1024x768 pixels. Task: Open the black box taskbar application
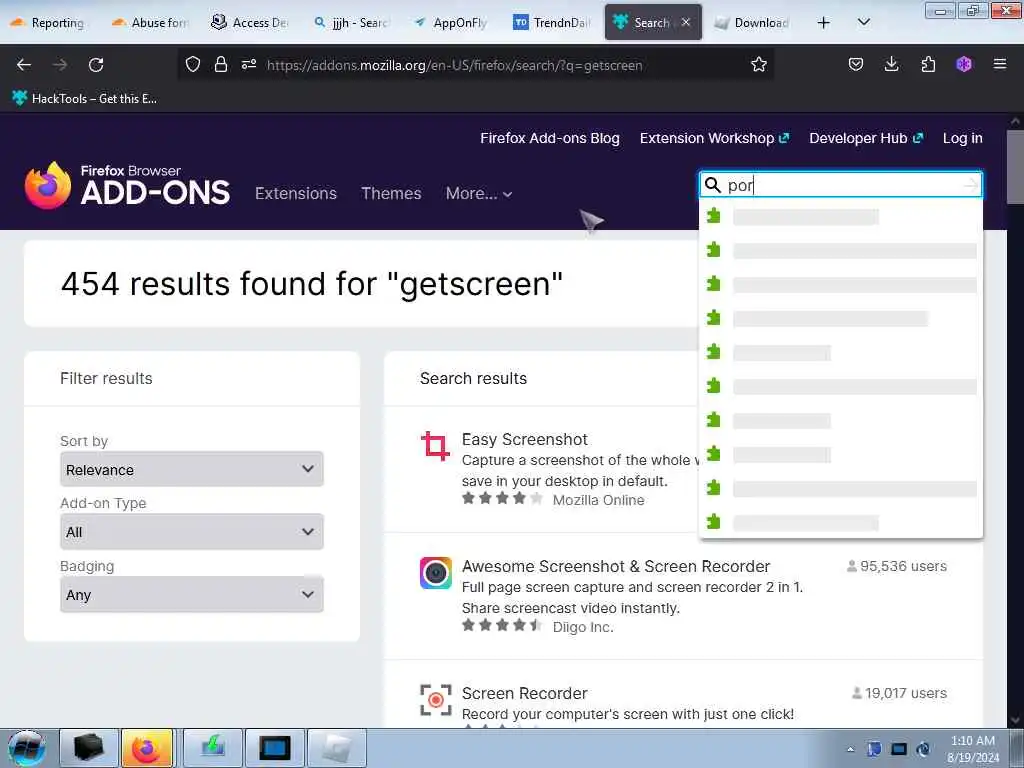[89, 748]
